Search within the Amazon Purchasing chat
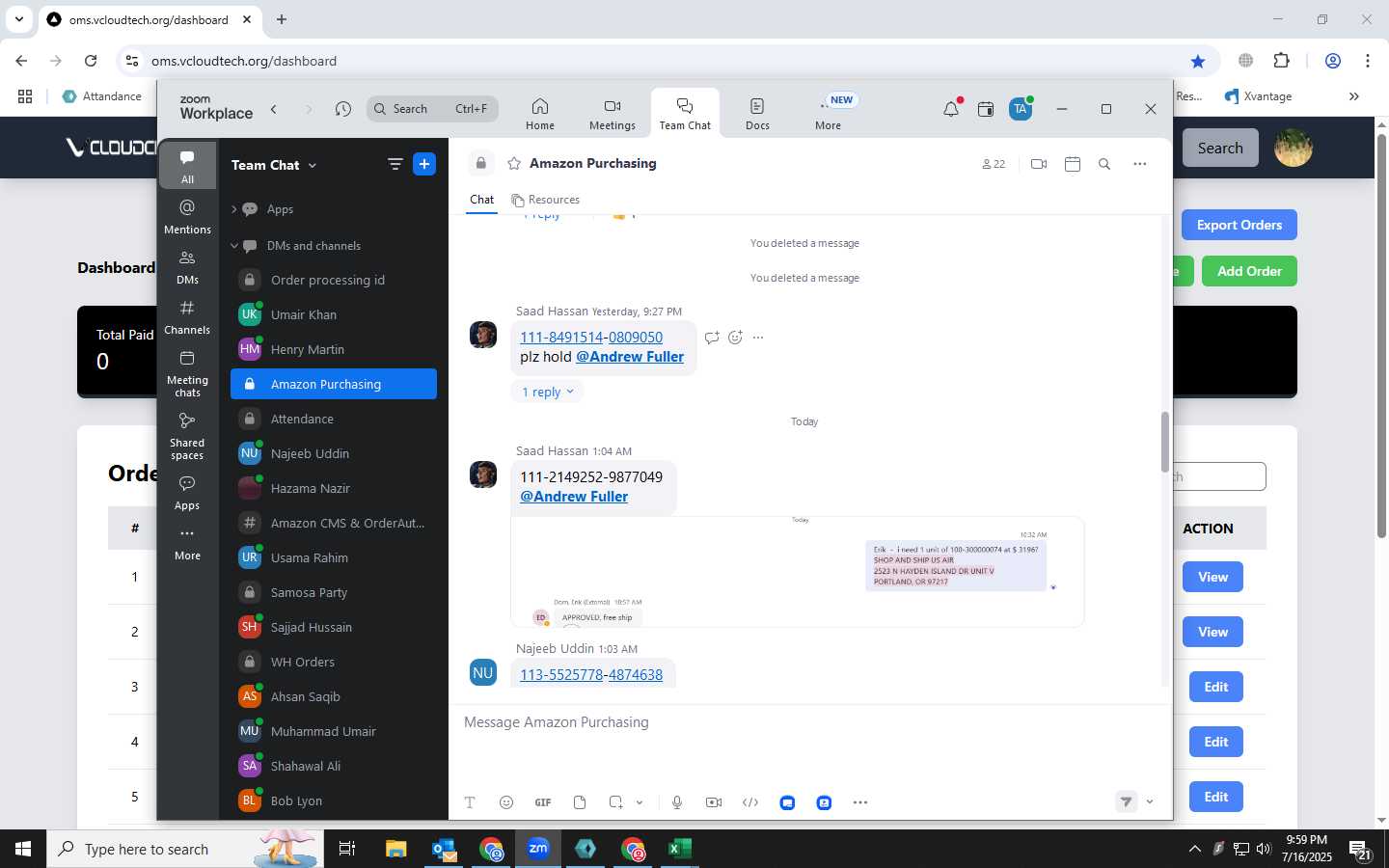Viewport: 1389px width, 868px height. tap(1104, 164)
